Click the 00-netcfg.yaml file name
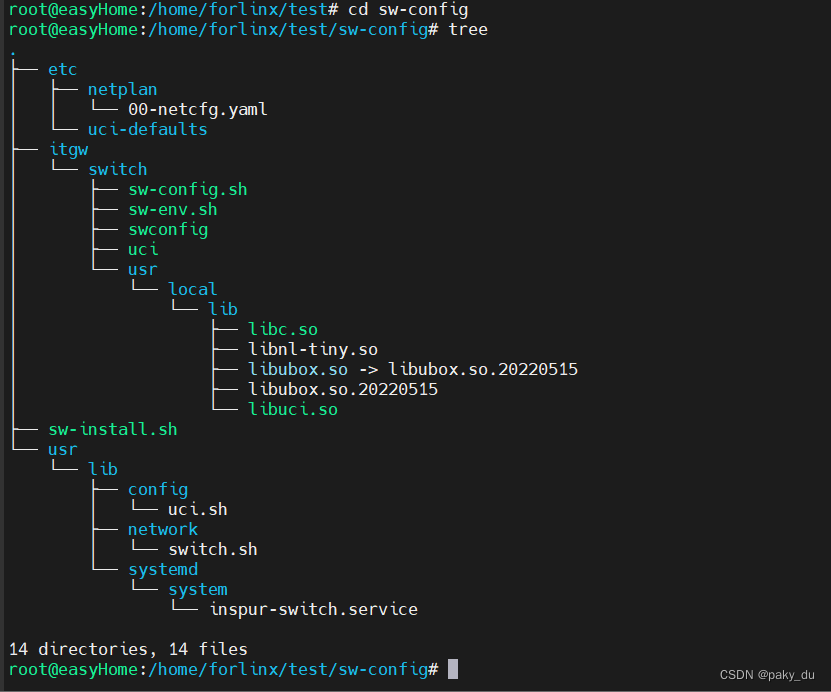 [198, 109]
